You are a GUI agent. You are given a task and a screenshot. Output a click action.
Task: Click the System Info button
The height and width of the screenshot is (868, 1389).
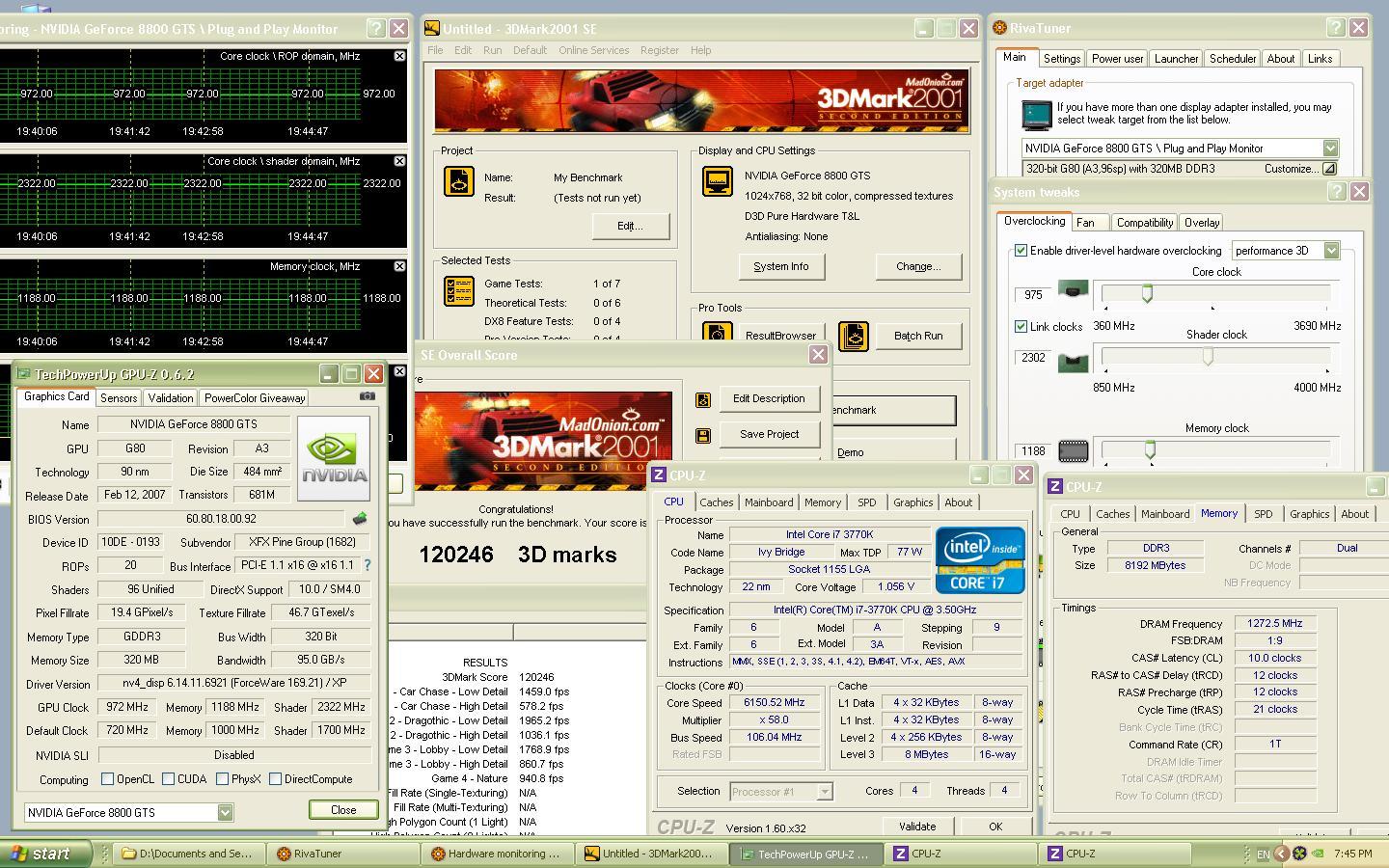coord(781,266)
